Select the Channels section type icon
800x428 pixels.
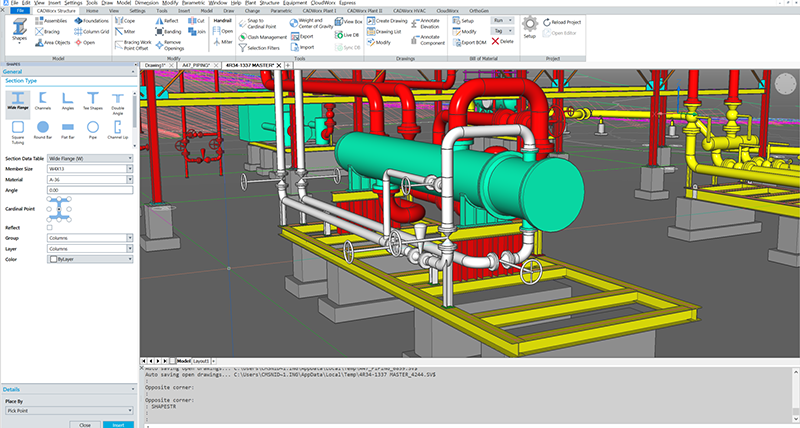pyautogui.click(x=43, y=100)
